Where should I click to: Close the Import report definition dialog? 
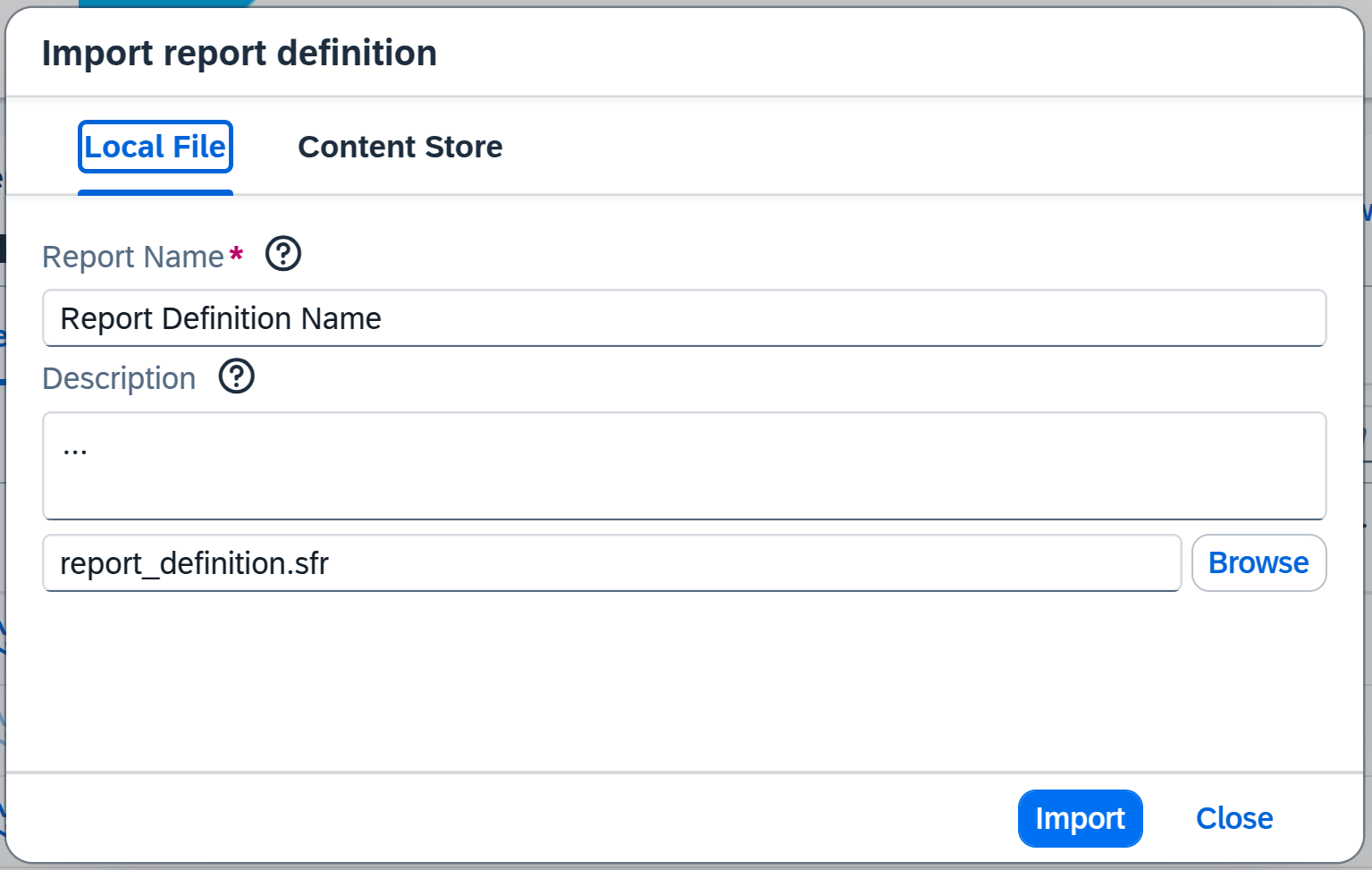tap(1233, 818)
